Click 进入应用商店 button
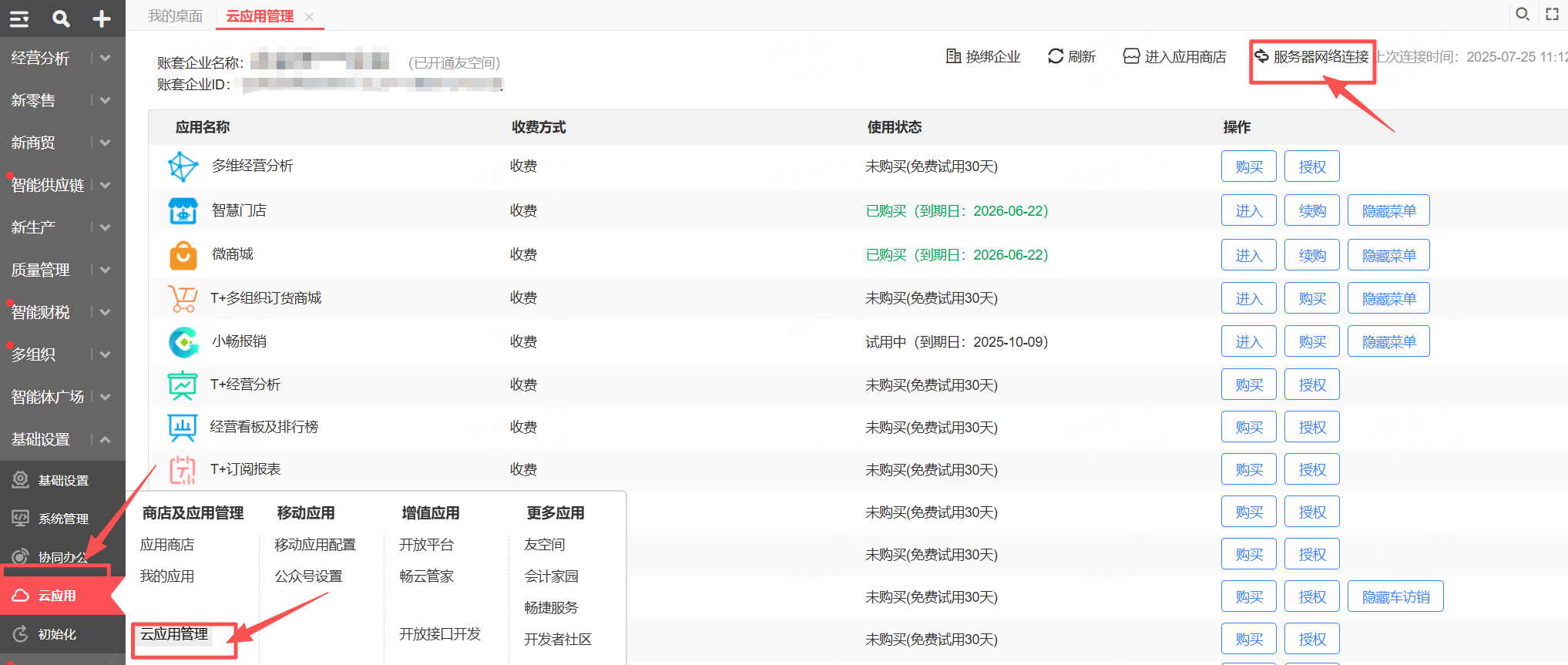 (x=1174, y=56)
